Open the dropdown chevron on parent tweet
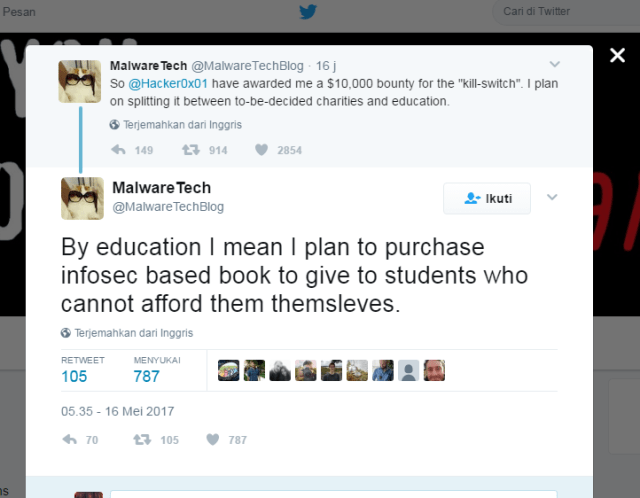 [554, 64]
